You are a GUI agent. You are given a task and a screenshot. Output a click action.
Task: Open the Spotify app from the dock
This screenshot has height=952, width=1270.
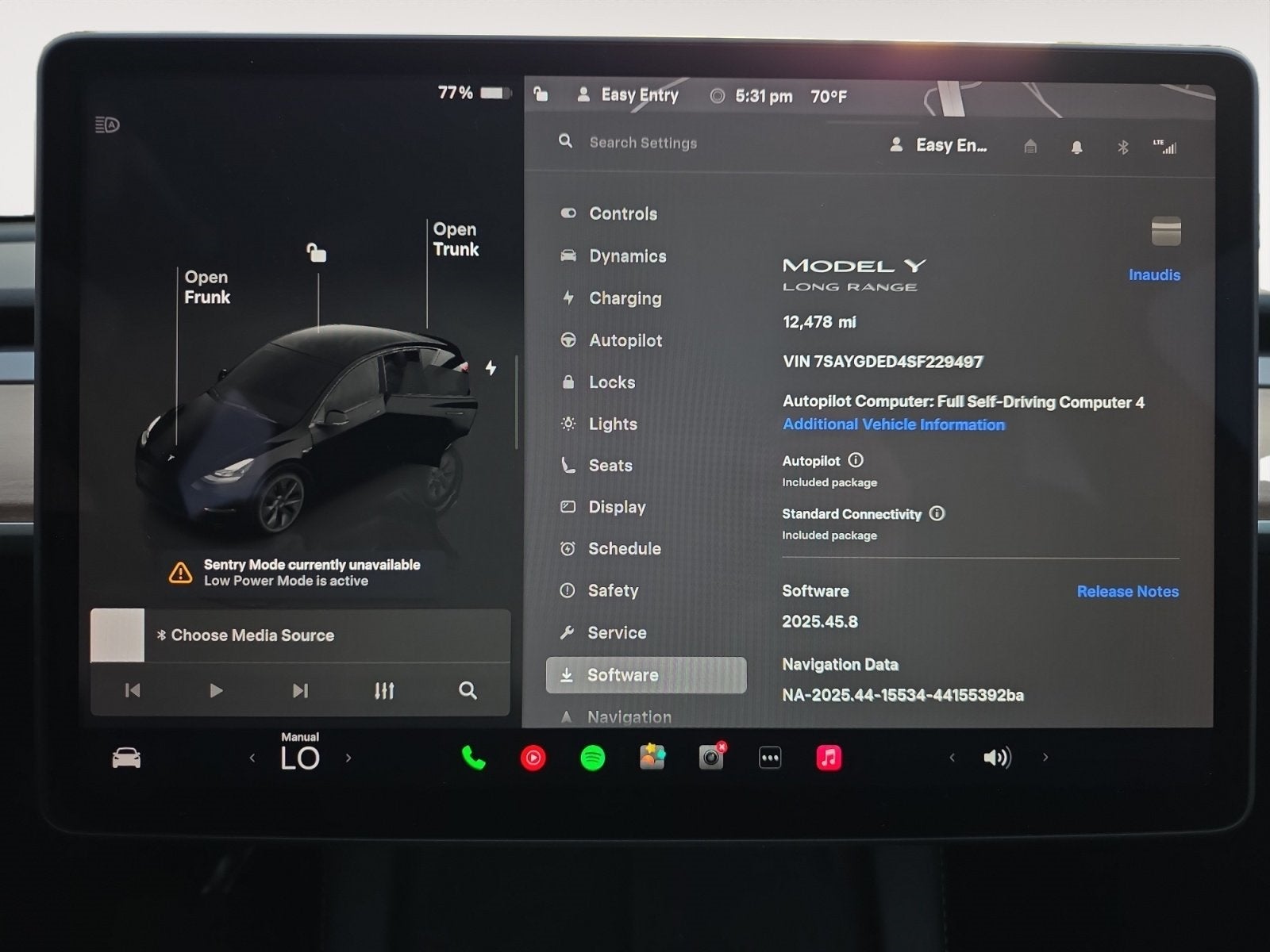592,758
